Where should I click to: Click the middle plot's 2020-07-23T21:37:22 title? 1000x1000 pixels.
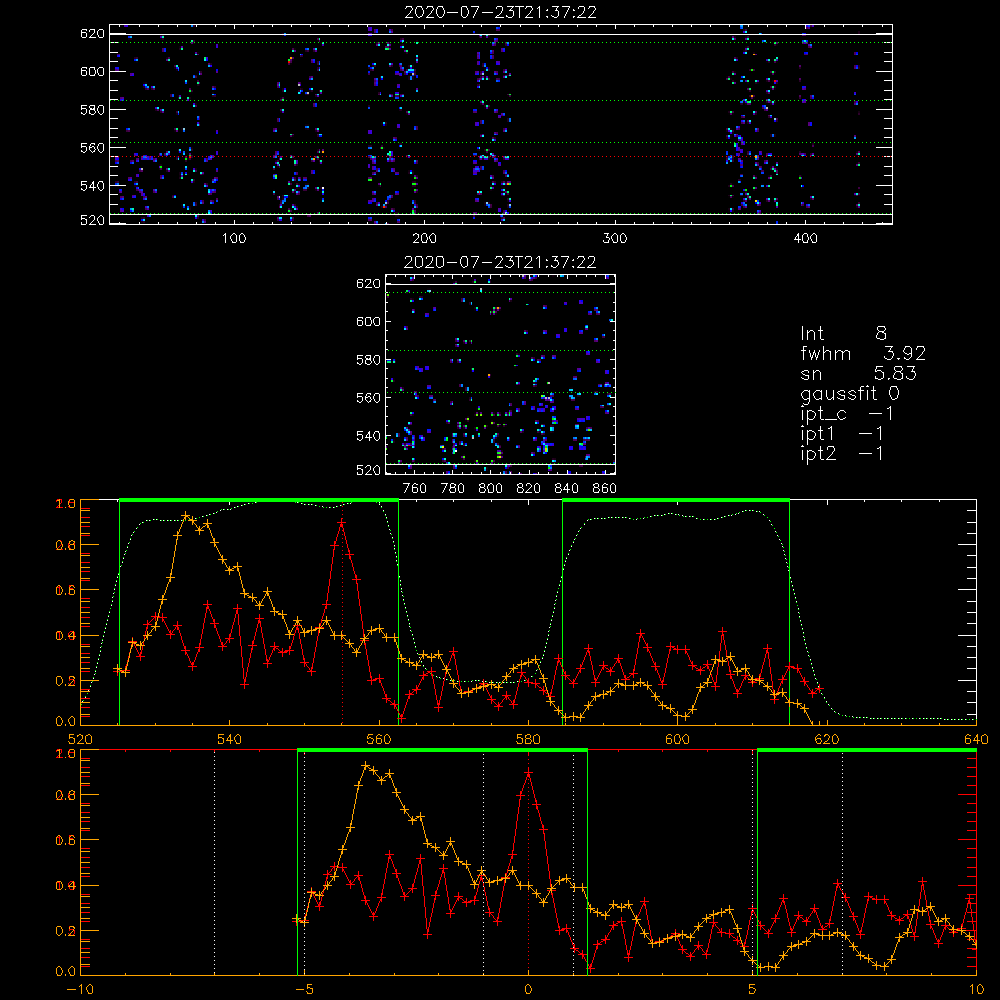click(500, 262)
